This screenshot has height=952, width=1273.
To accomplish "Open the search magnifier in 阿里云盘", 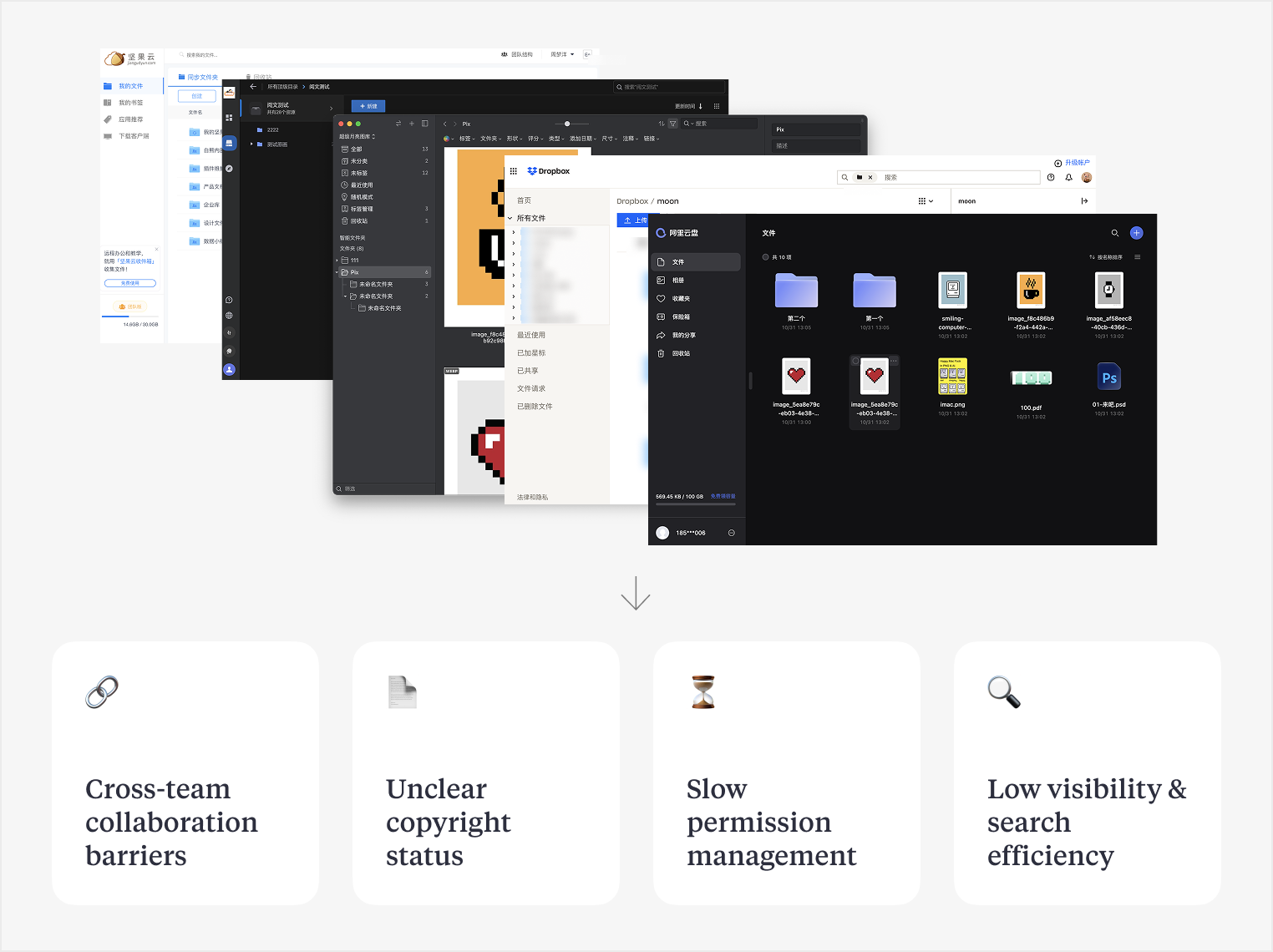I will [1115, 233].
